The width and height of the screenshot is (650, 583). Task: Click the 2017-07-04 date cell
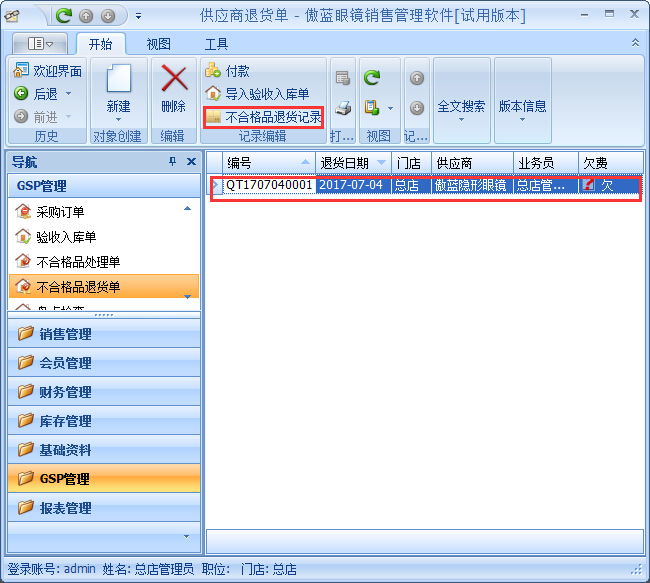[x=353, y=185]
